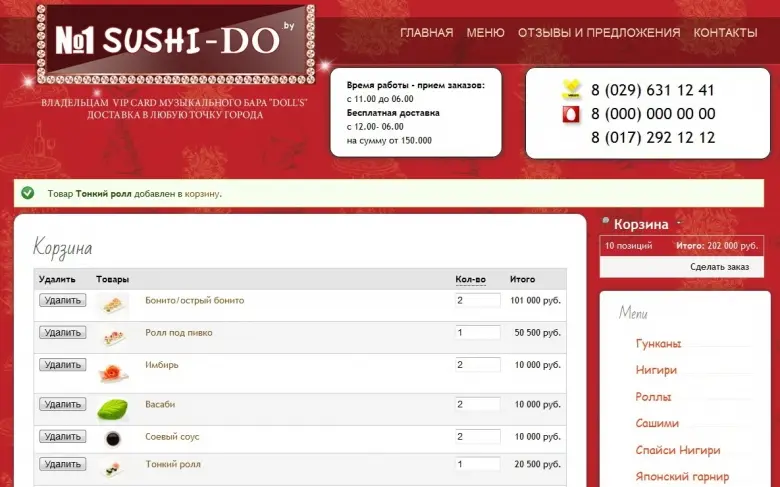780x487 pixels.
Task: Open the Васаби product thumbnail
Action: (x=112, y=409)
